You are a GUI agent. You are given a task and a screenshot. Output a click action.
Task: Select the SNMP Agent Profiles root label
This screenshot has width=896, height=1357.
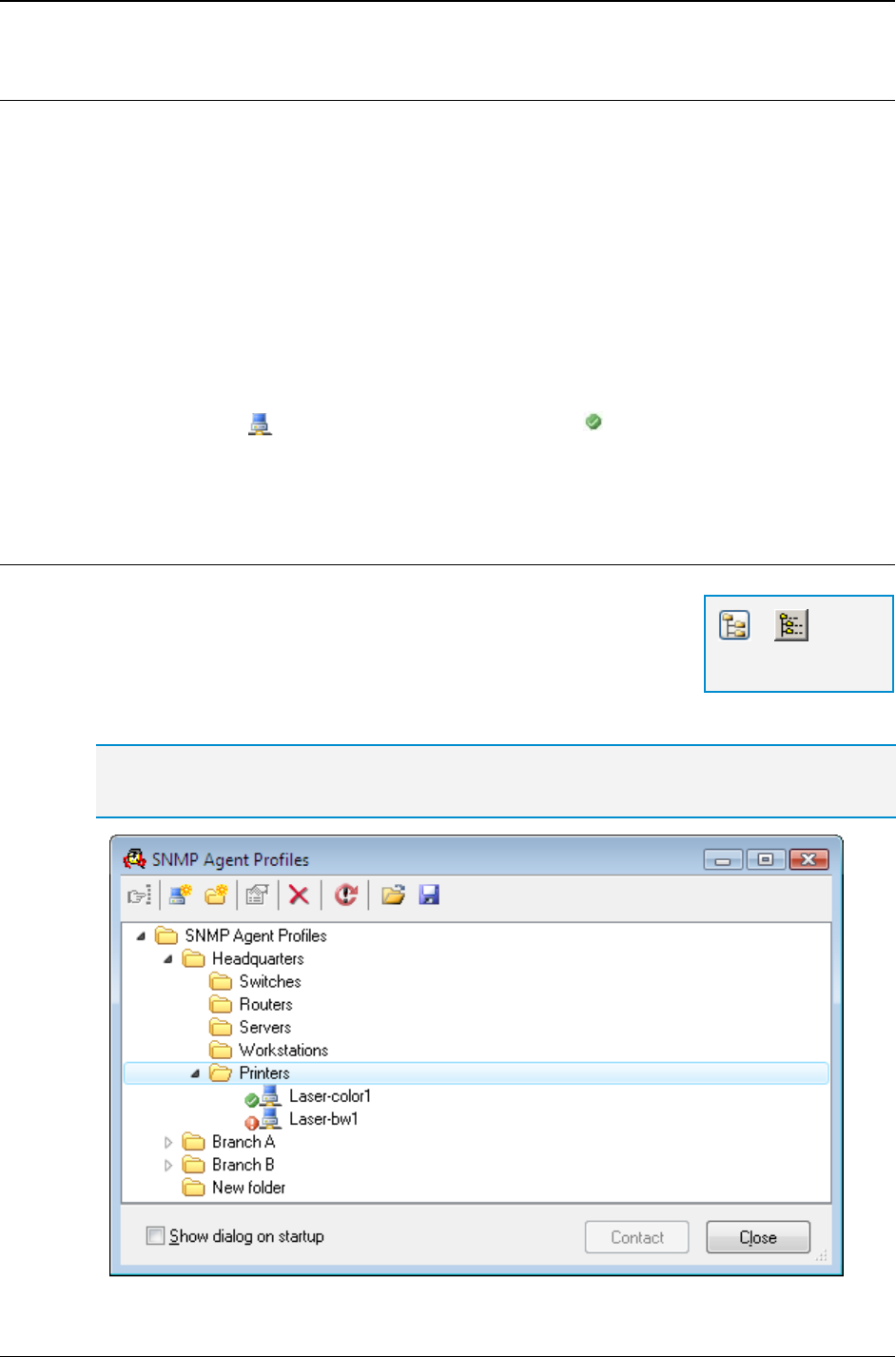(x=256, y=935)
